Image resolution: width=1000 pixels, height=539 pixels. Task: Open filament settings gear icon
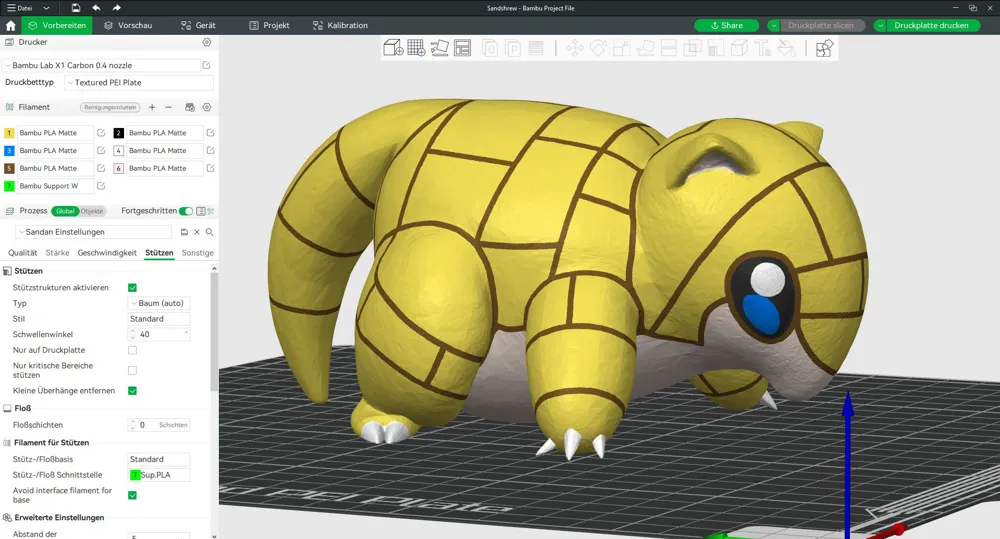click(x=207, y=107)
